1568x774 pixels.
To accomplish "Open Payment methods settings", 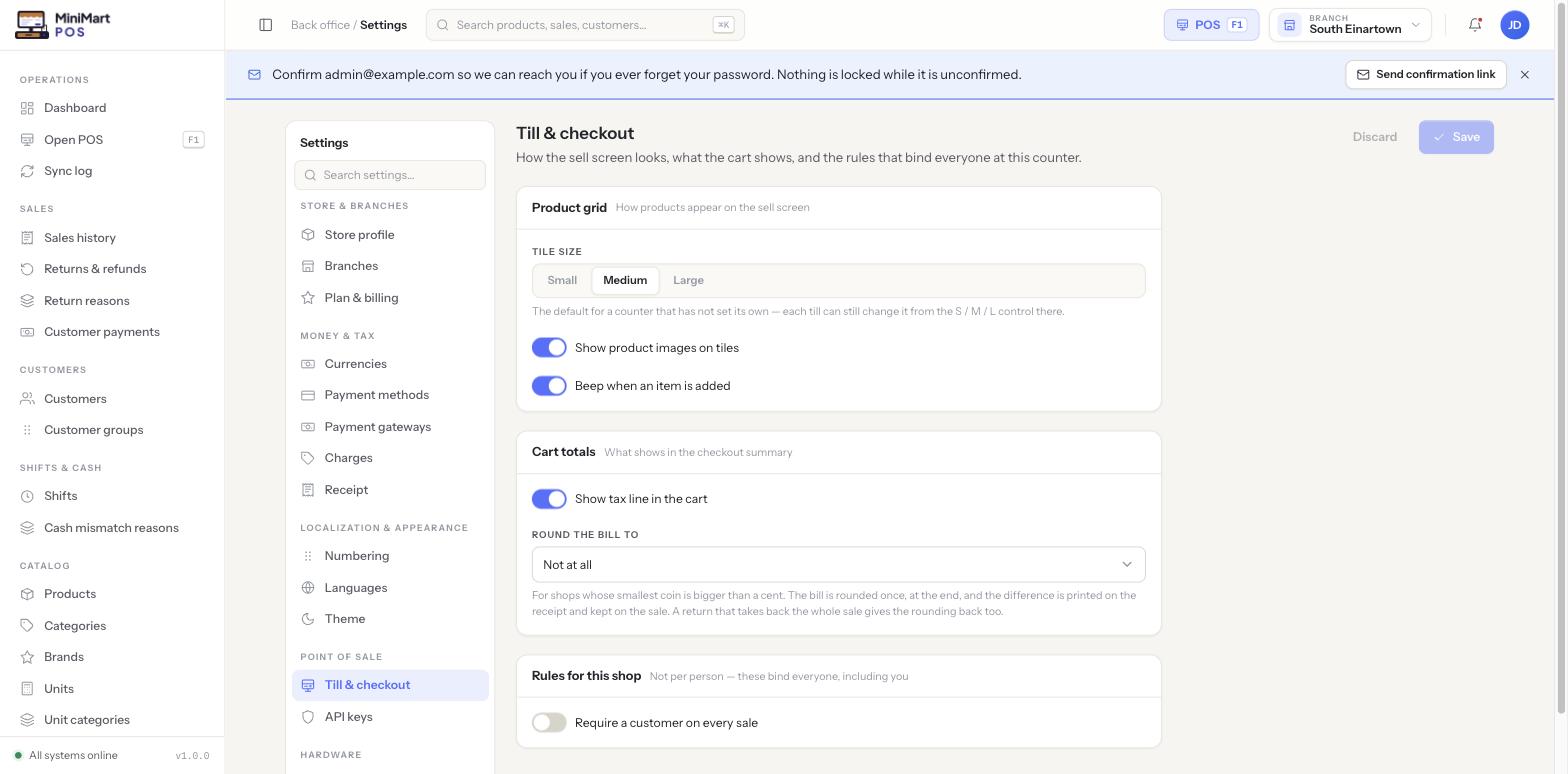I will [x=390, y=395].
